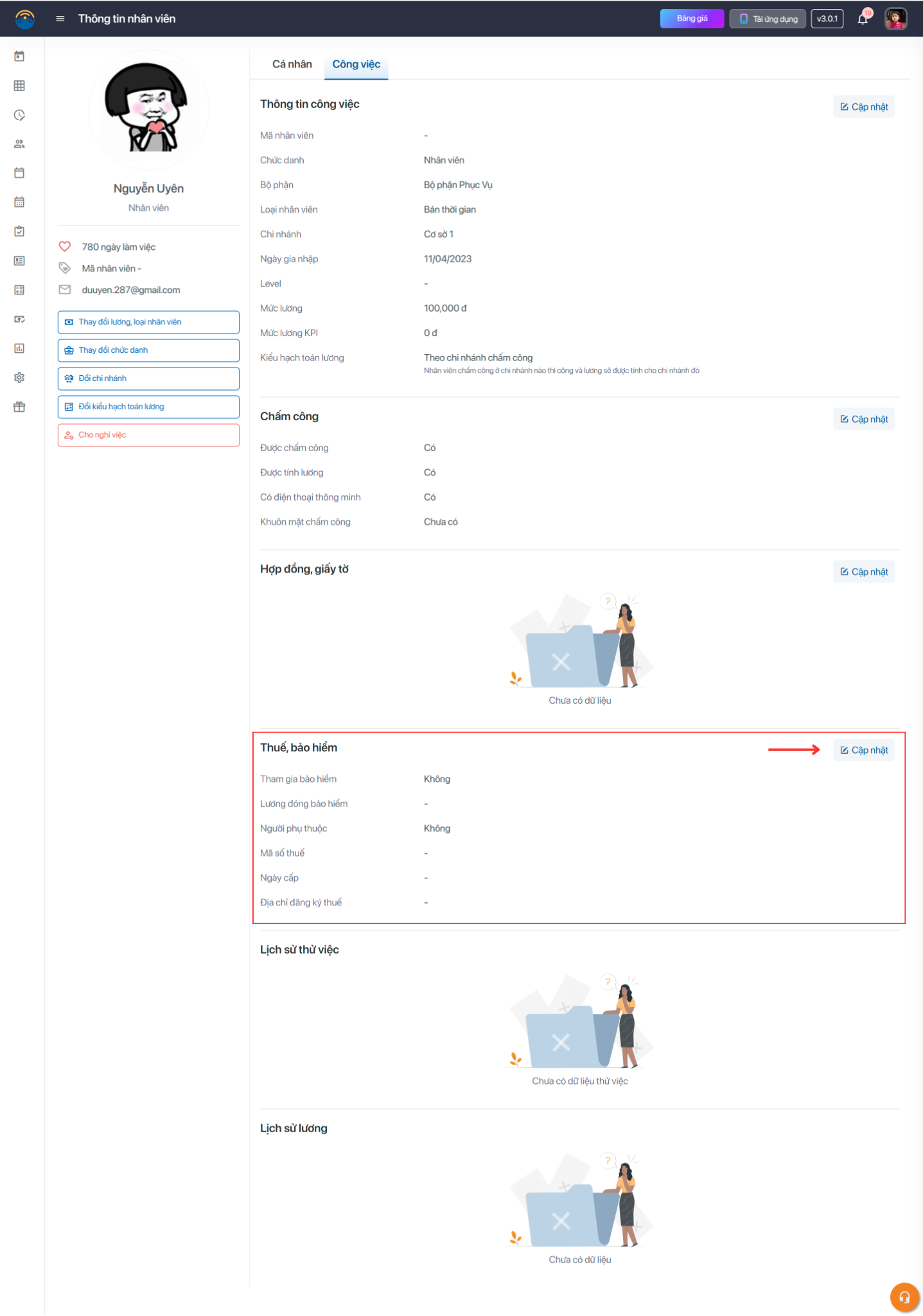
Task: Open the settings gear in sidebar
Action: [19, 377]
